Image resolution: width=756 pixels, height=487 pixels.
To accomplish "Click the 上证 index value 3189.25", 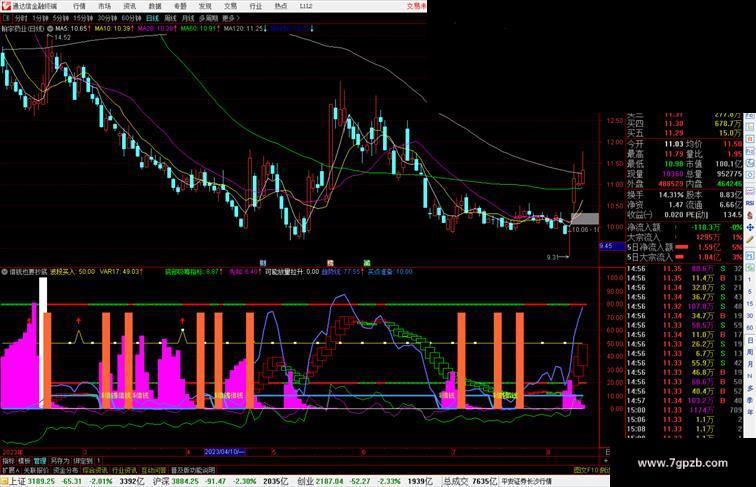I will coord(40,481).
